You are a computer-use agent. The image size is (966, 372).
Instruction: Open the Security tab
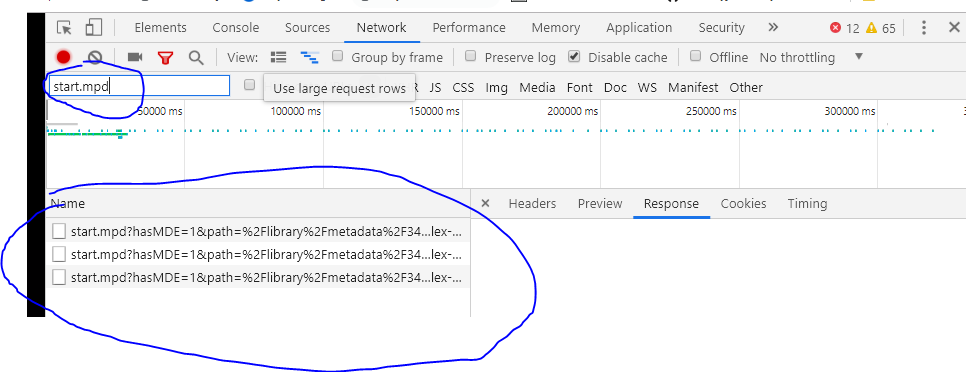pos(721,28)
